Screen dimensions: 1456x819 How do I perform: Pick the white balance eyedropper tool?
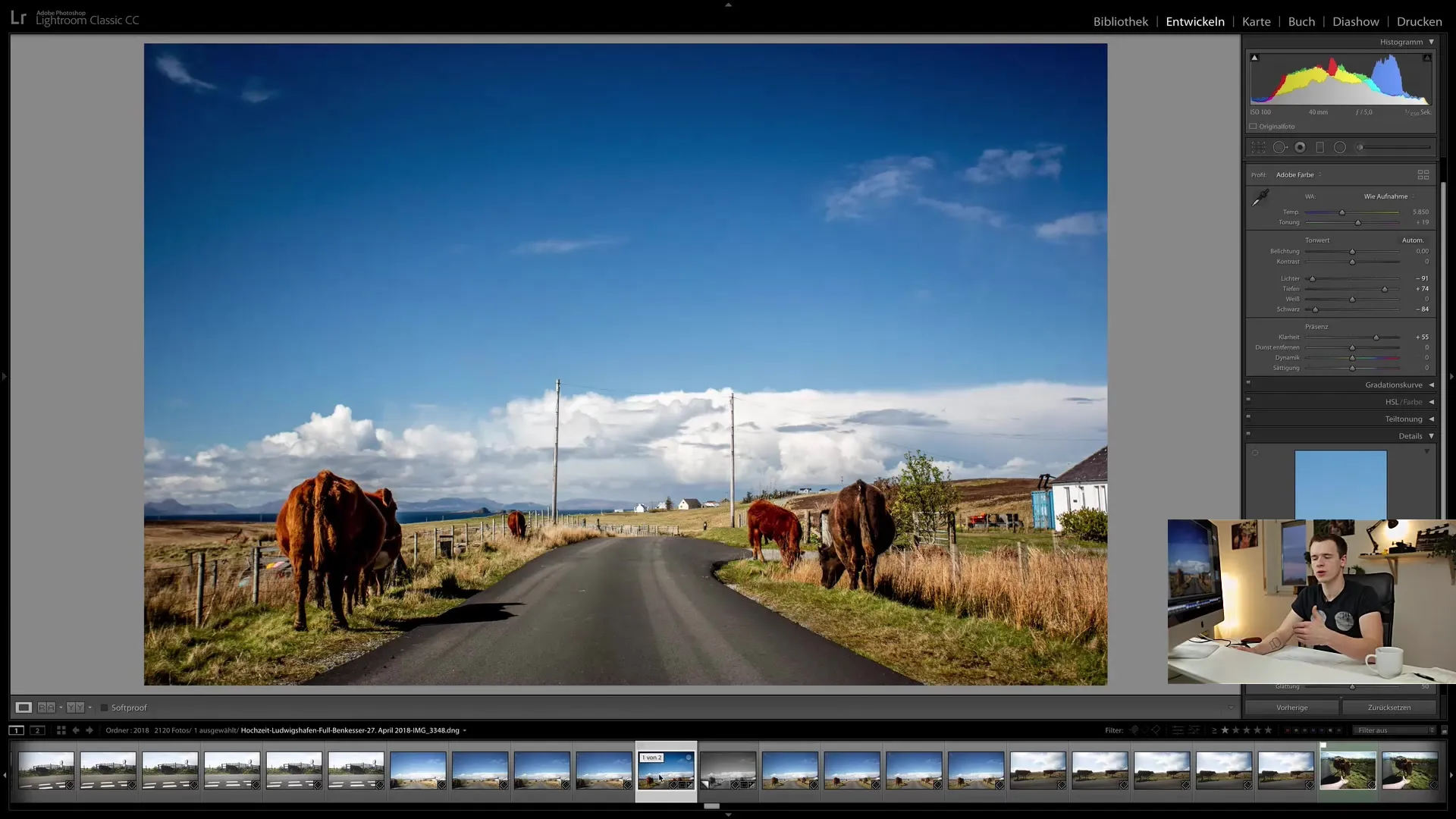coord(1260,198)
